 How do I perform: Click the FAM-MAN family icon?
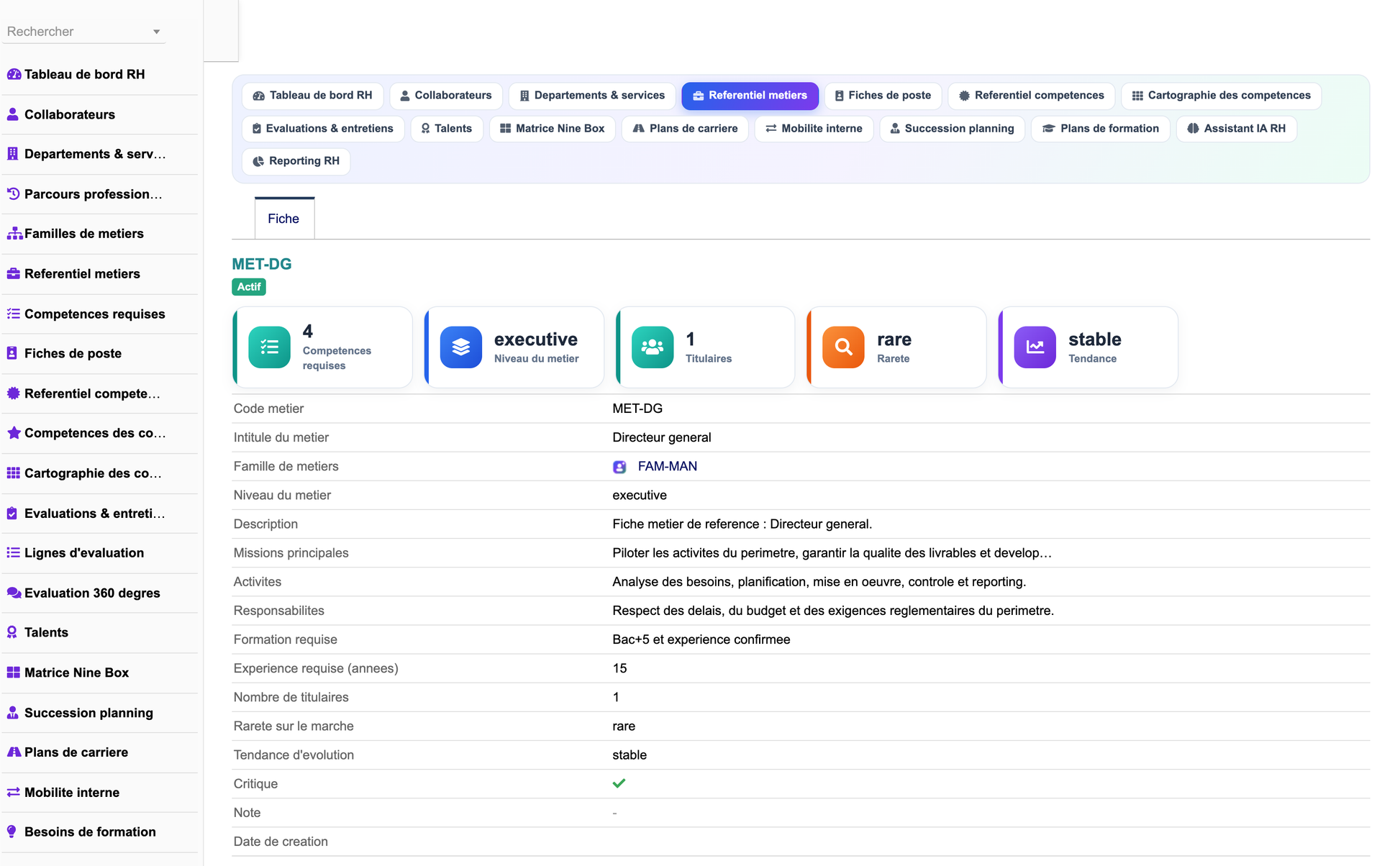pos(619,467)
